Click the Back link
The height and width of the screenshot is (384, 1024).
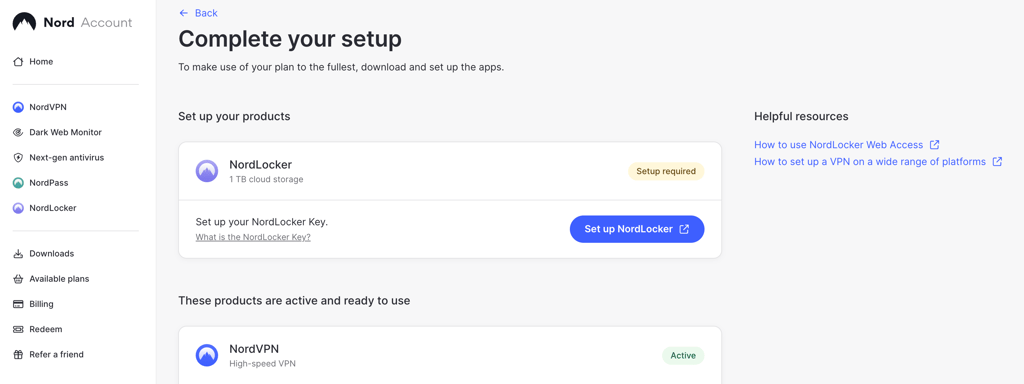coord(206,13)
